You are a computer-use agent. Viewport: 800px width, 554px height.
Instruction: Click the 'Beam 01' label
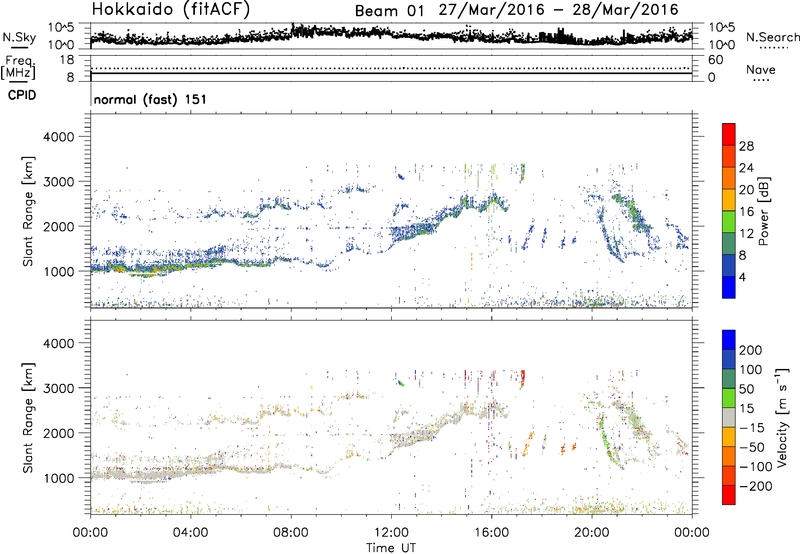click(x=389, y=10)
